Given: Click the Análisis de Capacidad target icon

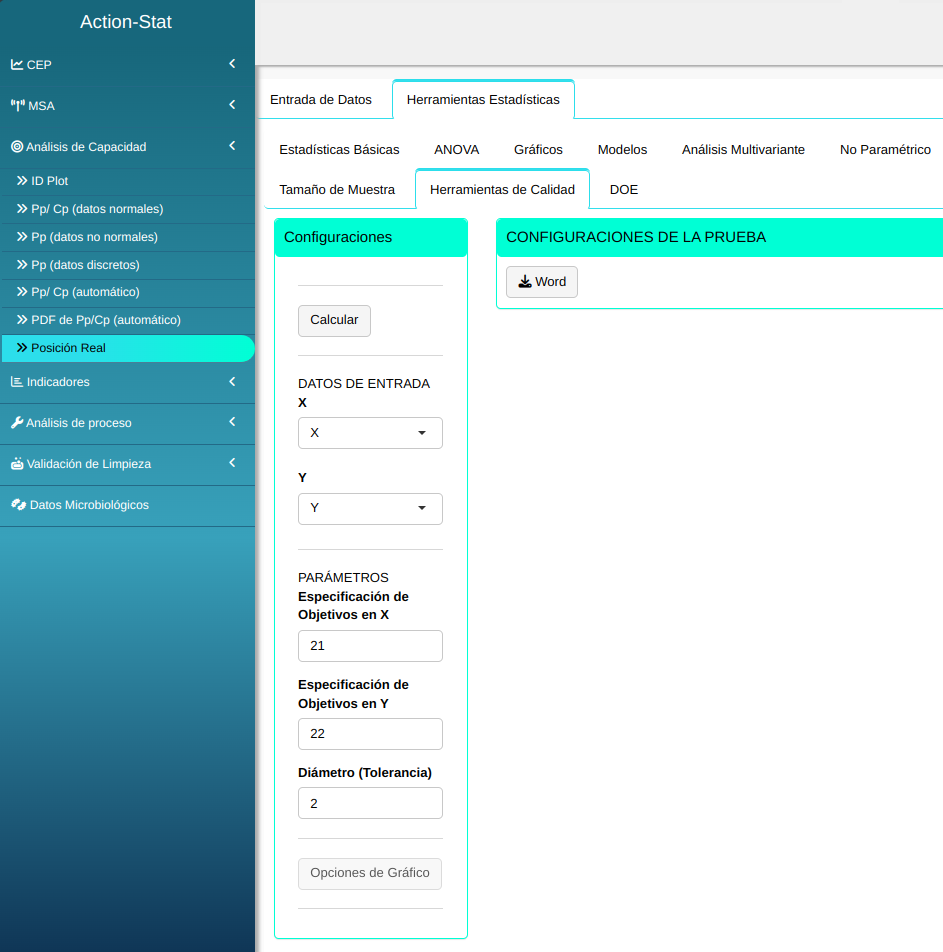Looking at the screenshot, I should pyautogui.click(x=17, y=147).
